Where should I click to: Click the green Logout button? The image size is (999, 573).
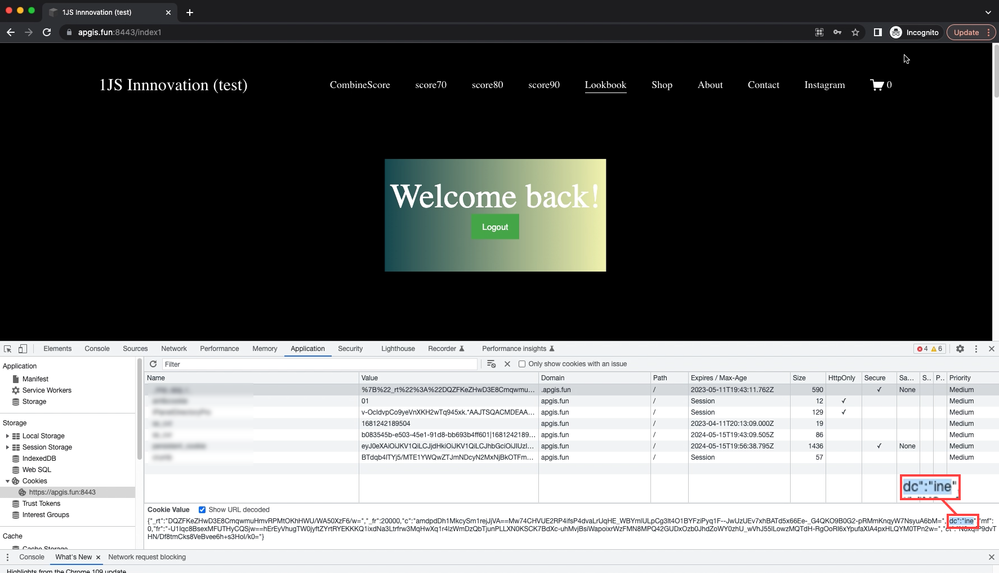495,227
